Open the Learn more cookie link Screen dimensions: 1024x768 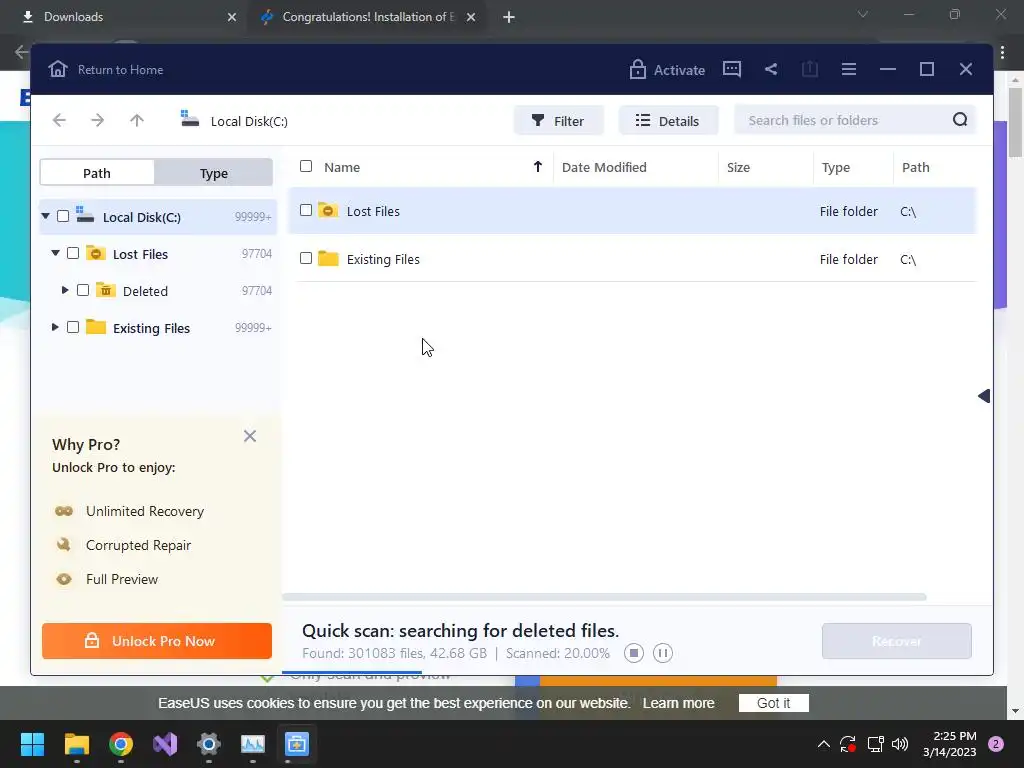coord(678,703)
